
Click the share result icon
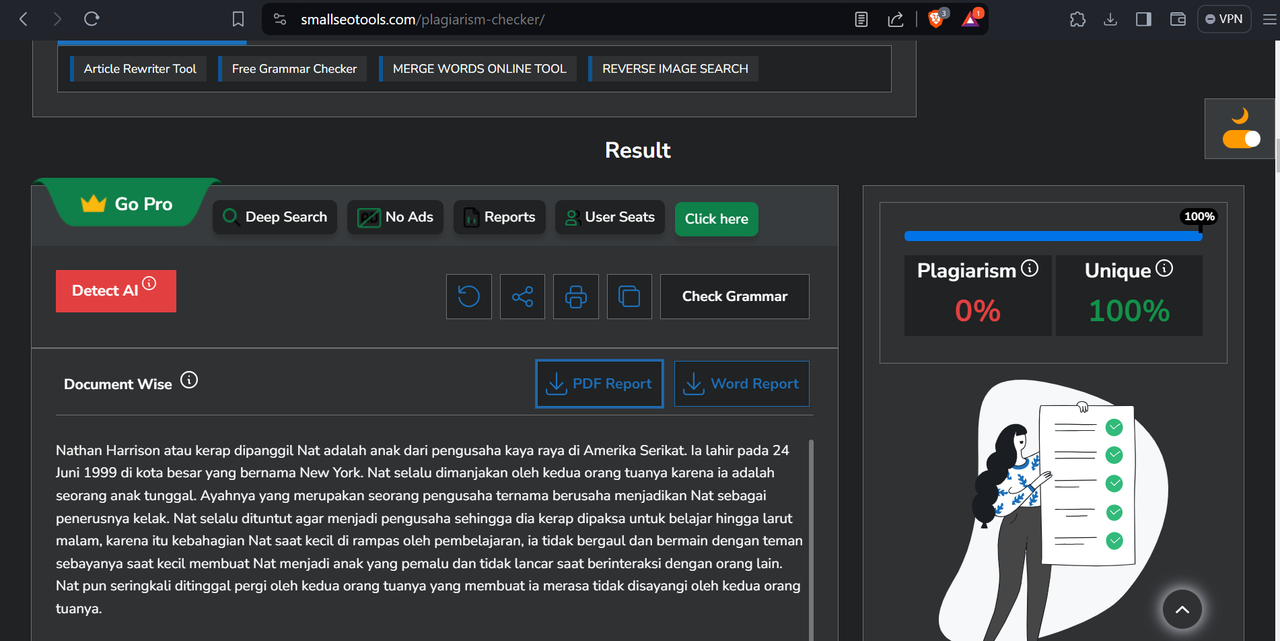coord(522,296)
